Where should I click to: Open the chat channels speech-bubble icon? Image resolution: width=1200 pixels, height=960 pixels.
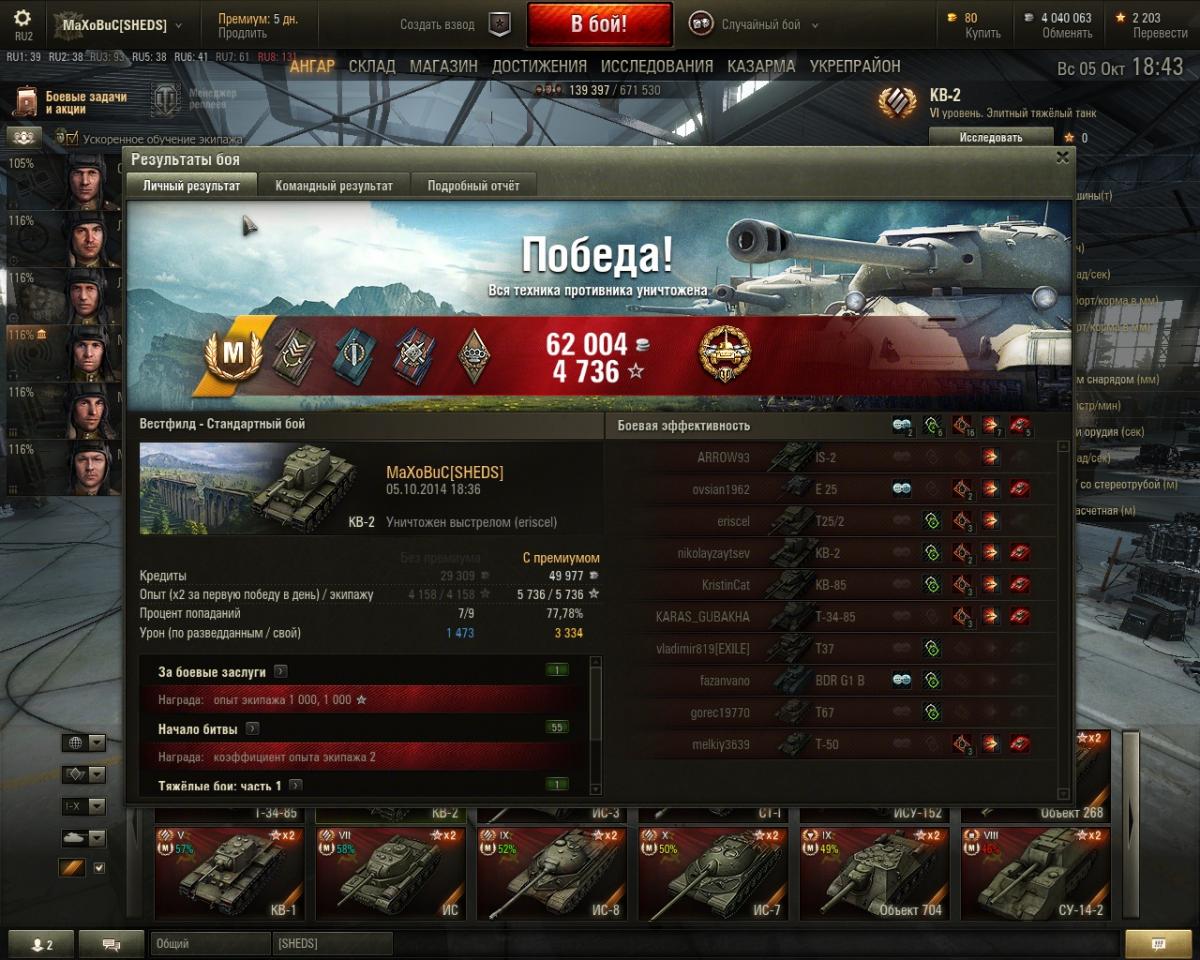pos(111,944)
